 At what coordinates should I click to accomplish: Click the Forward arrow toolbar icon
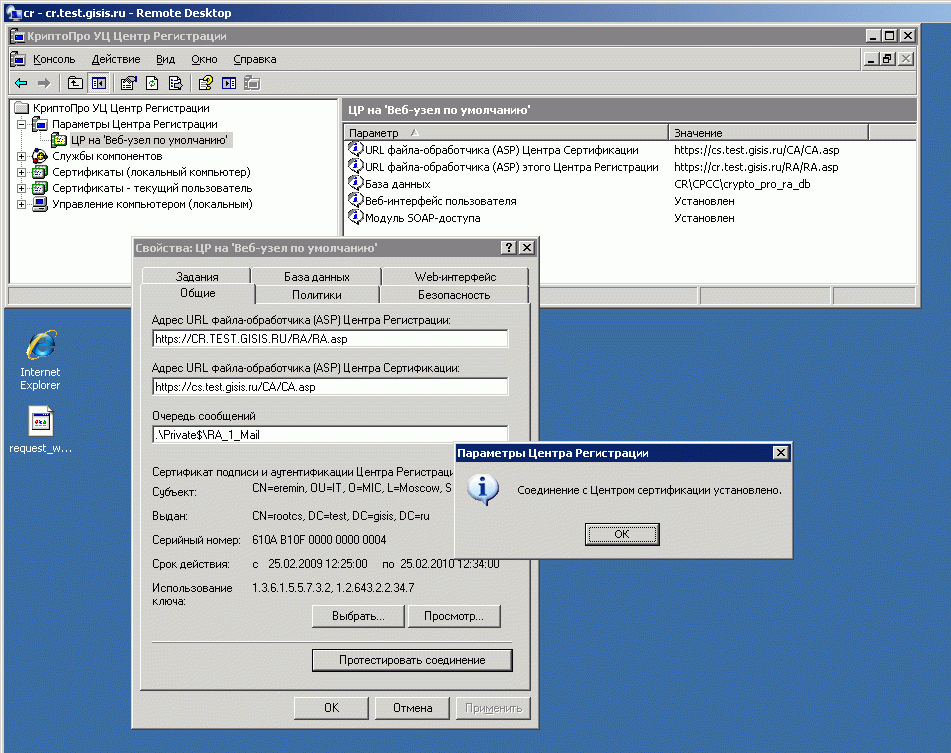[44, 83]
